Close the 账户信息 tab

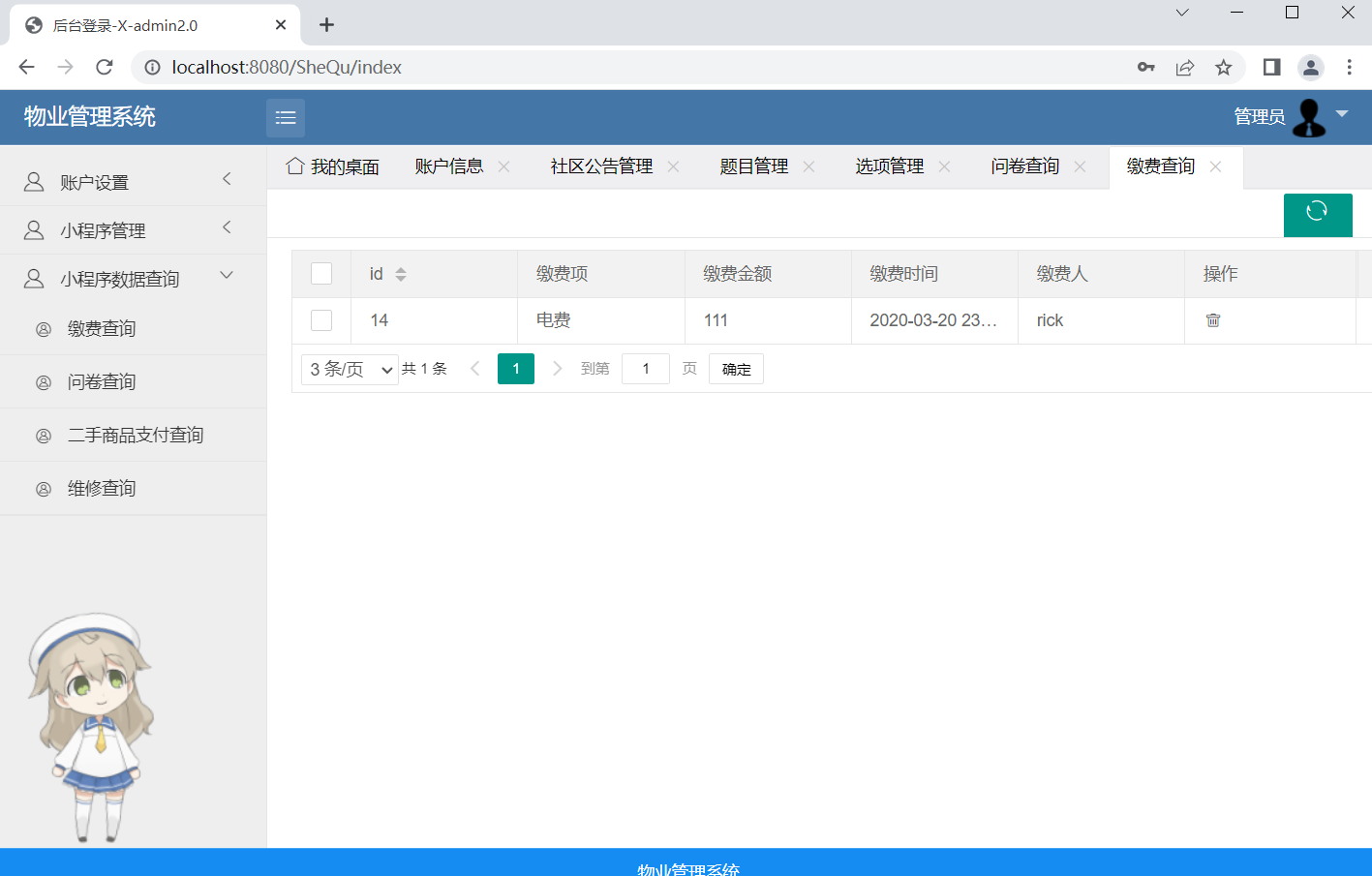[x=504, y=166]
